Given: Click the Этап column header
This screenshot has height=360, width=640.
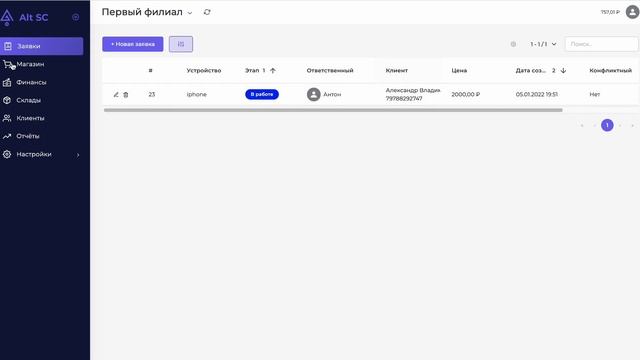Looking at the screenshot, I should click(252, 70).
